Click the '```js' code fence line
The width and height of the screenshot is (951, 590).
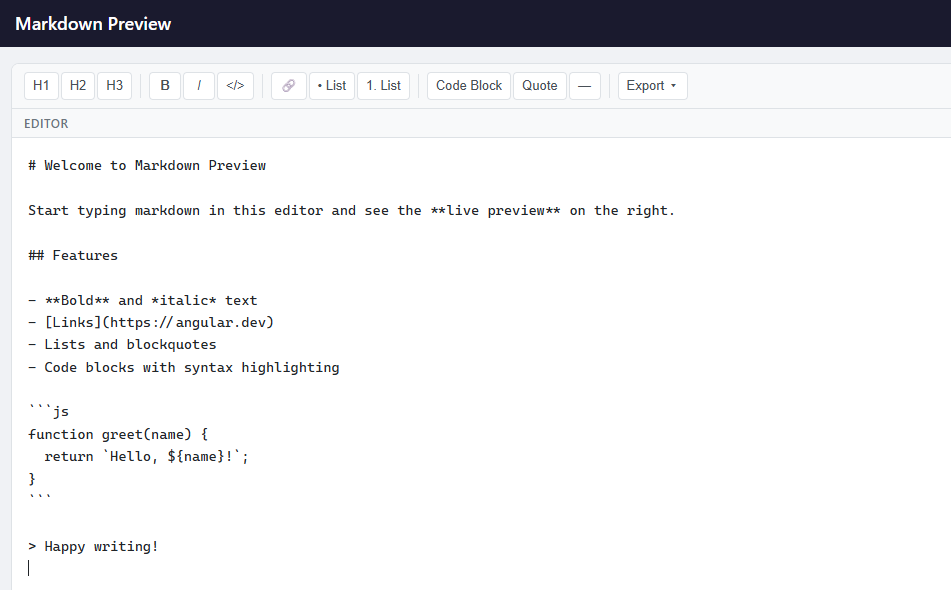pyautogui.click(x=49, y=412)
